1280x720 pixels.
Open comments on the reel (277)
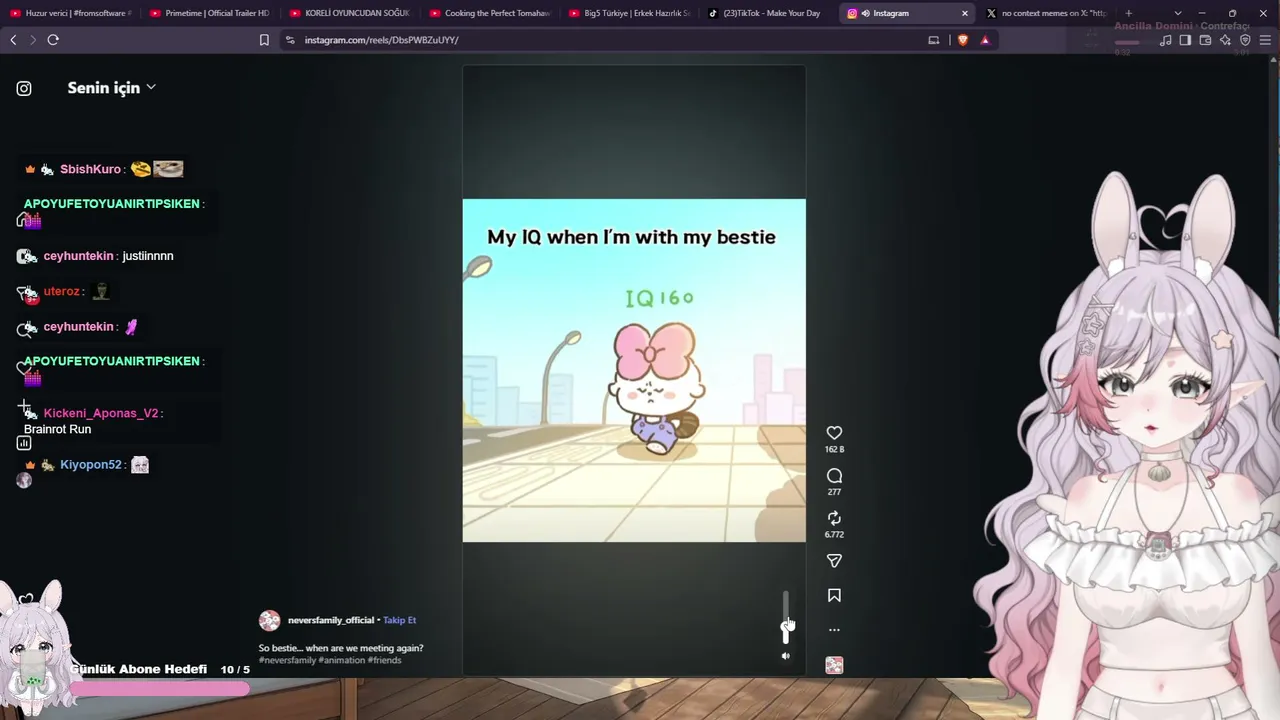[x=834, y=476]
